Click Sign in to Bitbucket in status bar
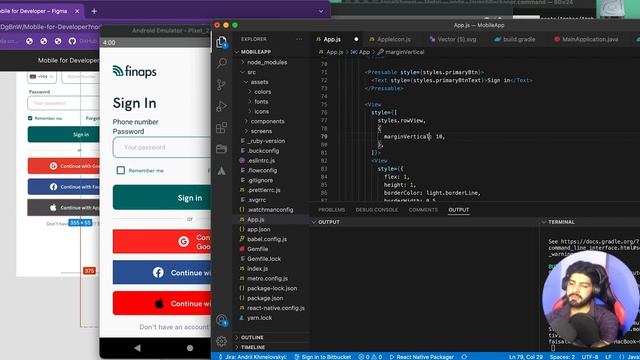 [322, 356]
